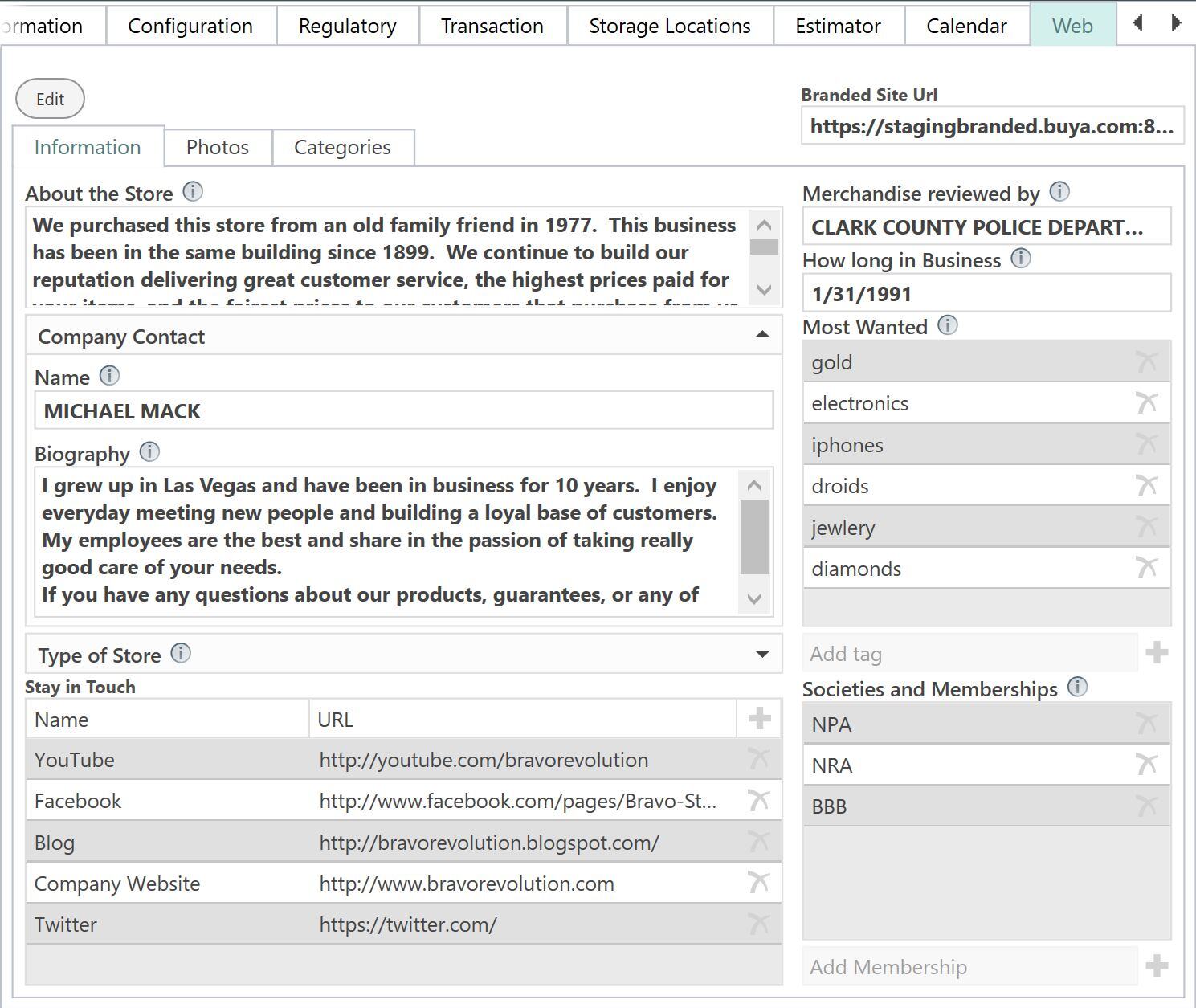Screen dimensions: 1196x1008
Task: Click the contact Name field MICHAEL MACK
Action: pyautogui.click(x=404, y=410)
